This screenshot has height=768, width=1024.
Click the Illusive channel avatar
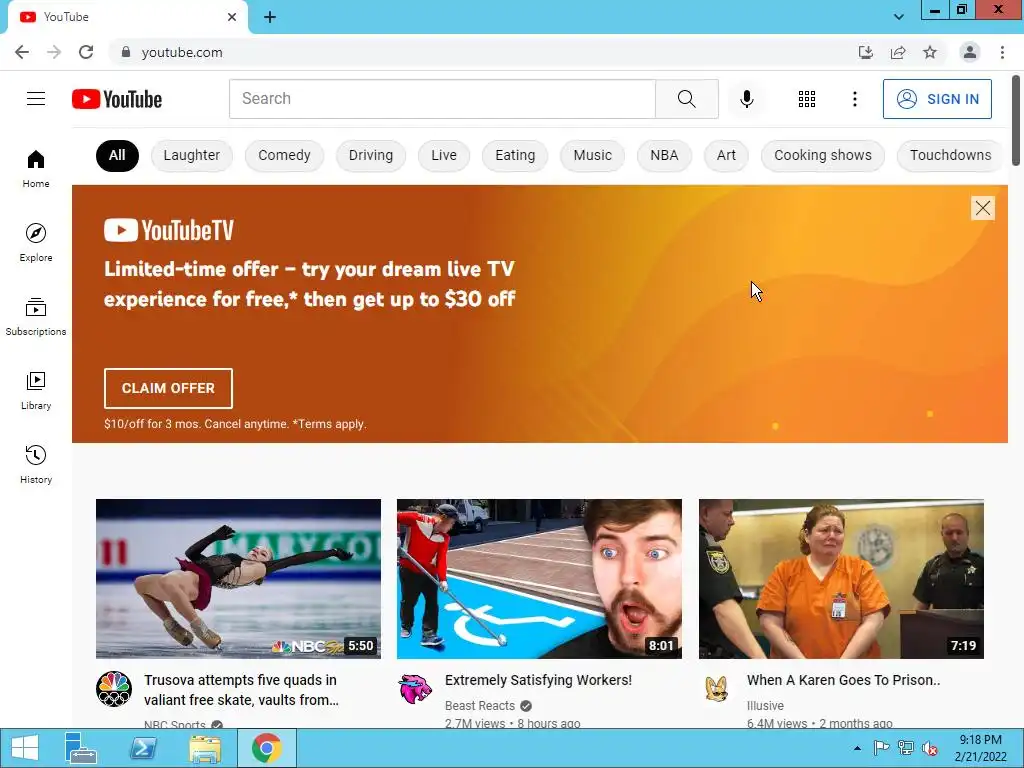tap(716, 689)
